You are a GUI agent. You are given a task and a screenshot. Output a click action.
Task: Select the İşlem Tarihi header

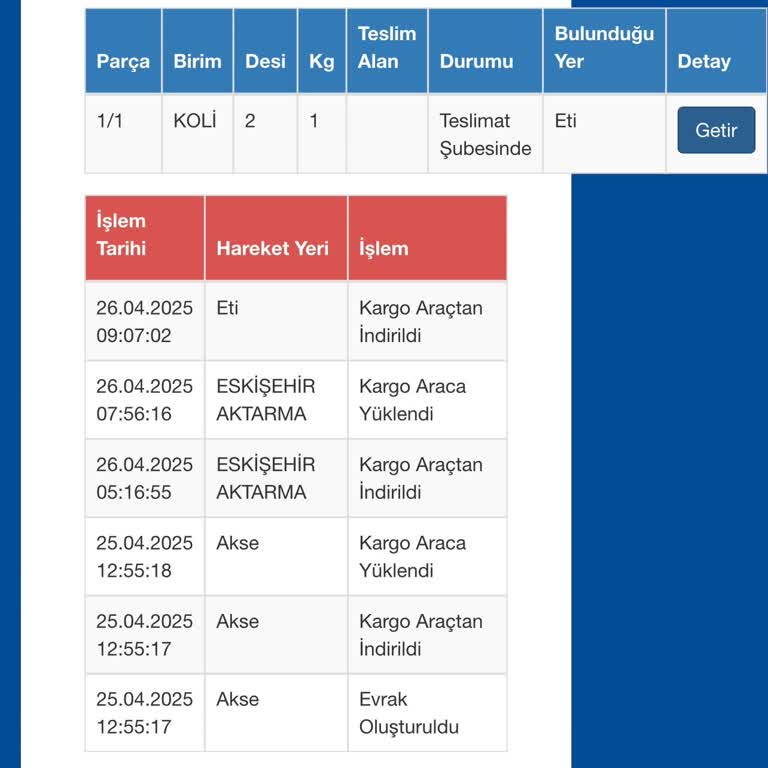tap(145, 238)
